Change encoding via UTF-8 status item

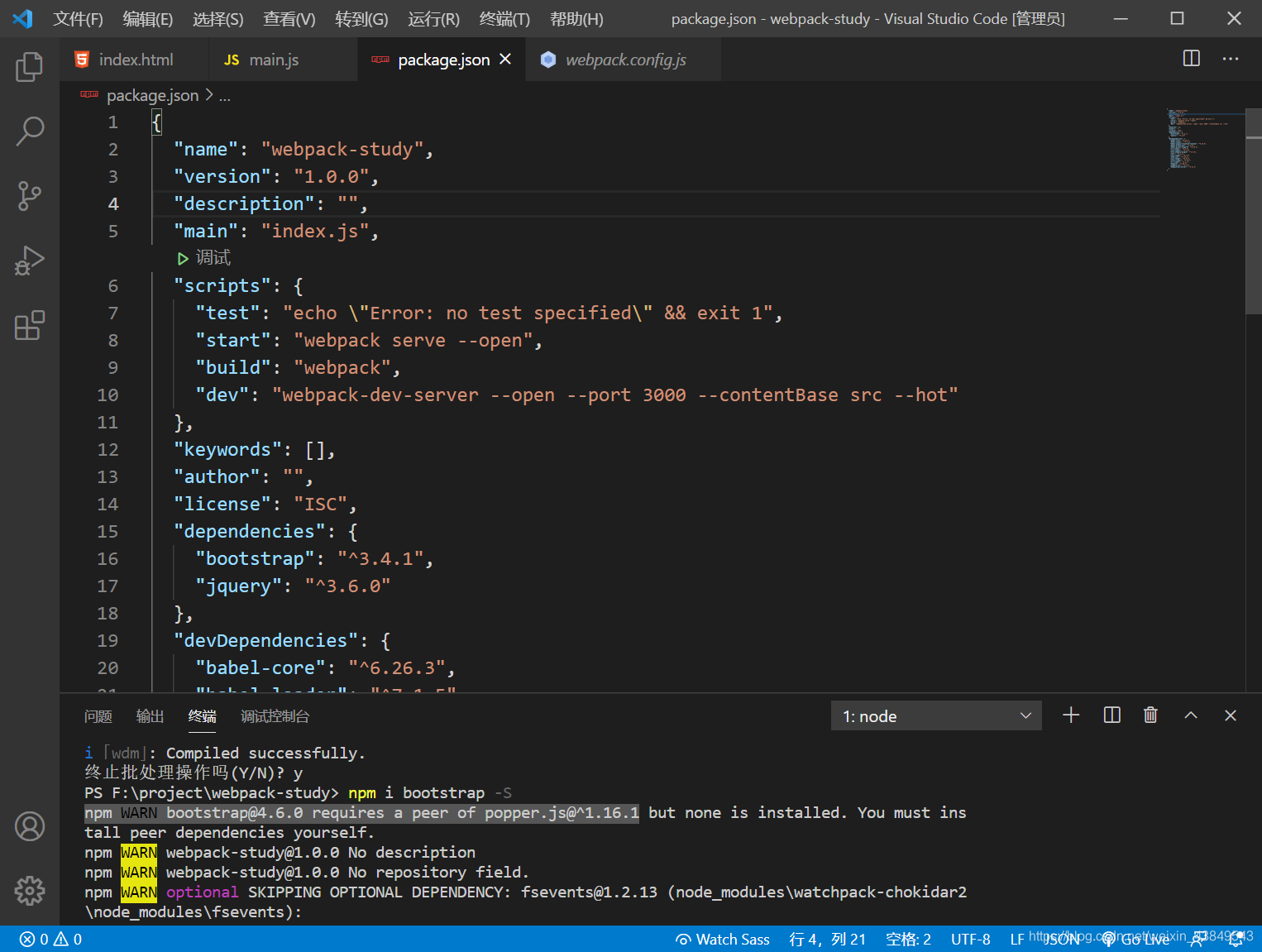pyautogui.click(x=970, y=939)
